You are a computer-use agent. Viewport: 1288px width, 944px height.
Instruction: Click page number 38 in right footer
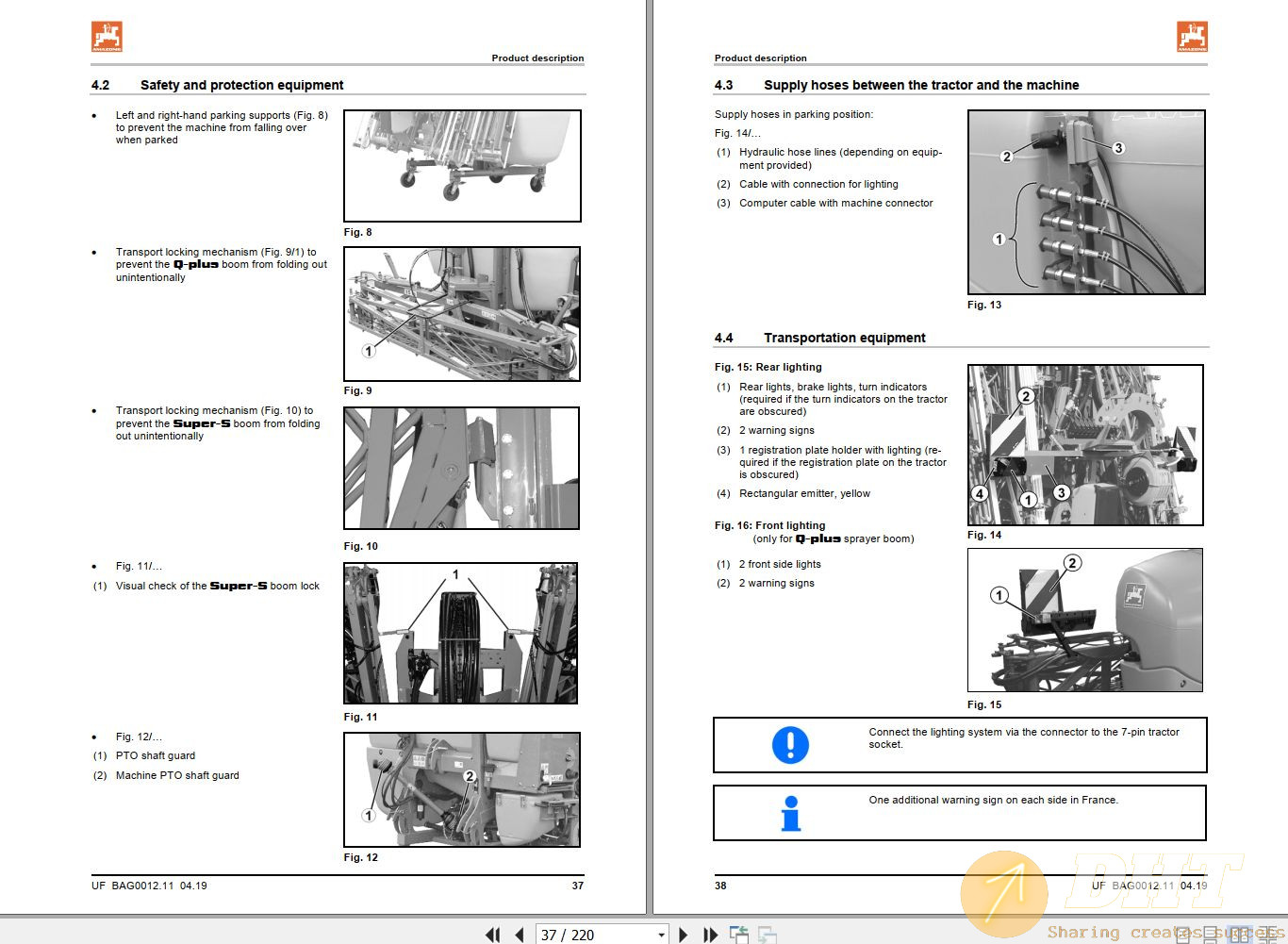tap(720, 886)
